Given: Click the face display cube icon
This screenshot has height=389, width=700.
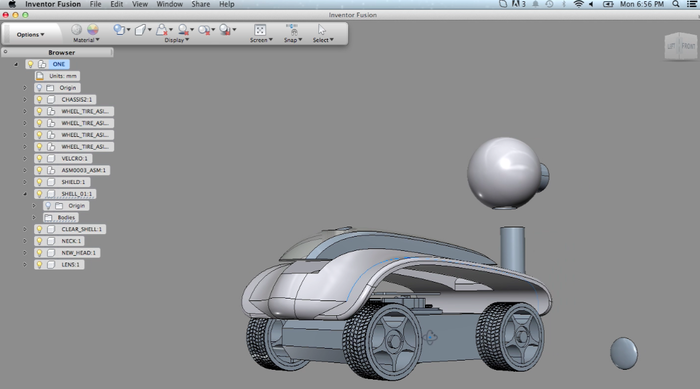Looking at the screenshot, I should point(140,30).
